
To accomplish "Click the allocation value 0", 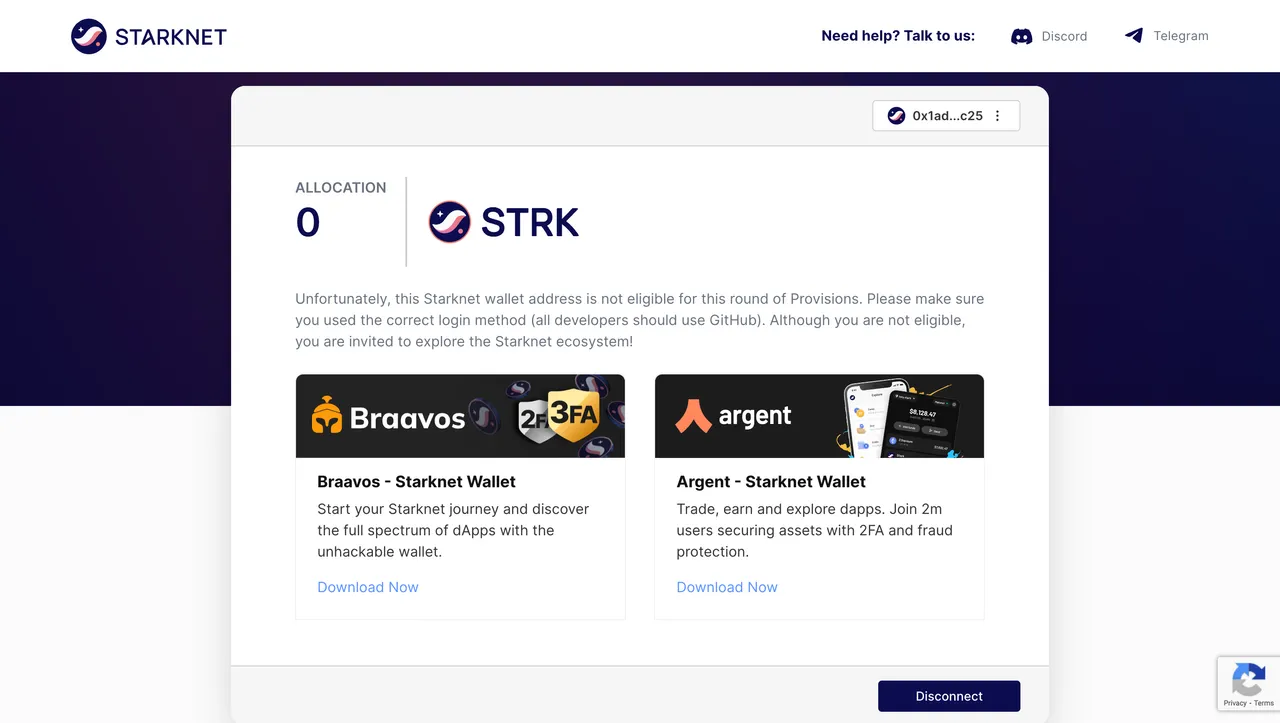I will click(308, 222).
